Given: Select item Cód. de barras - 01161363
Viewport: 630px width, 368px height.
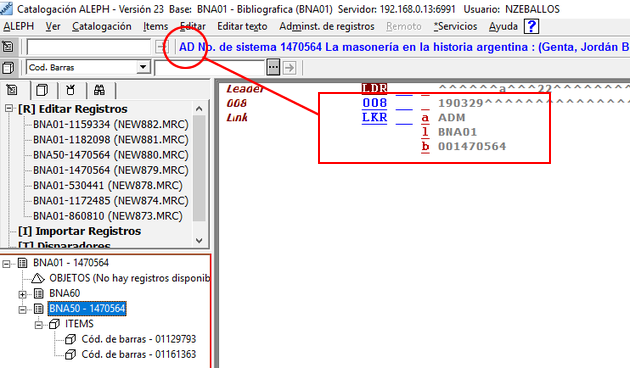Looking at the screenshot, I should click(139, 354).
